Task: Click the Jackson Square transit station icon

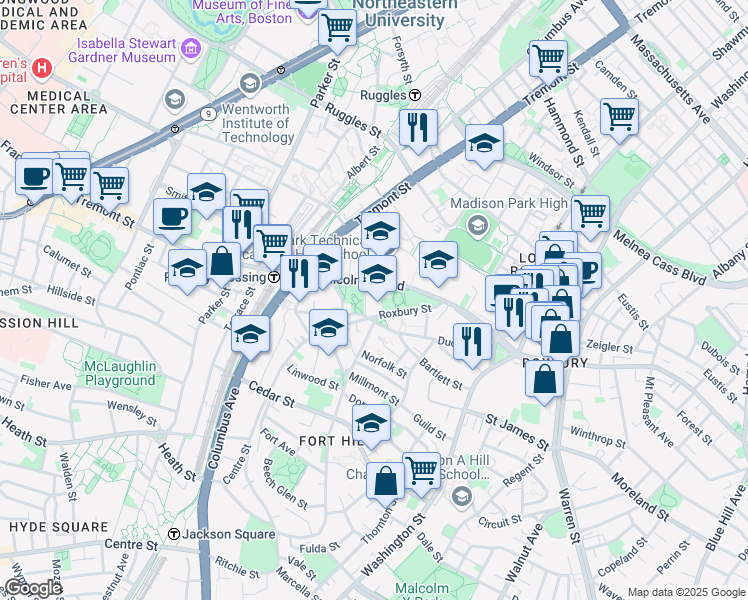Action: click(x=174, y=534)
